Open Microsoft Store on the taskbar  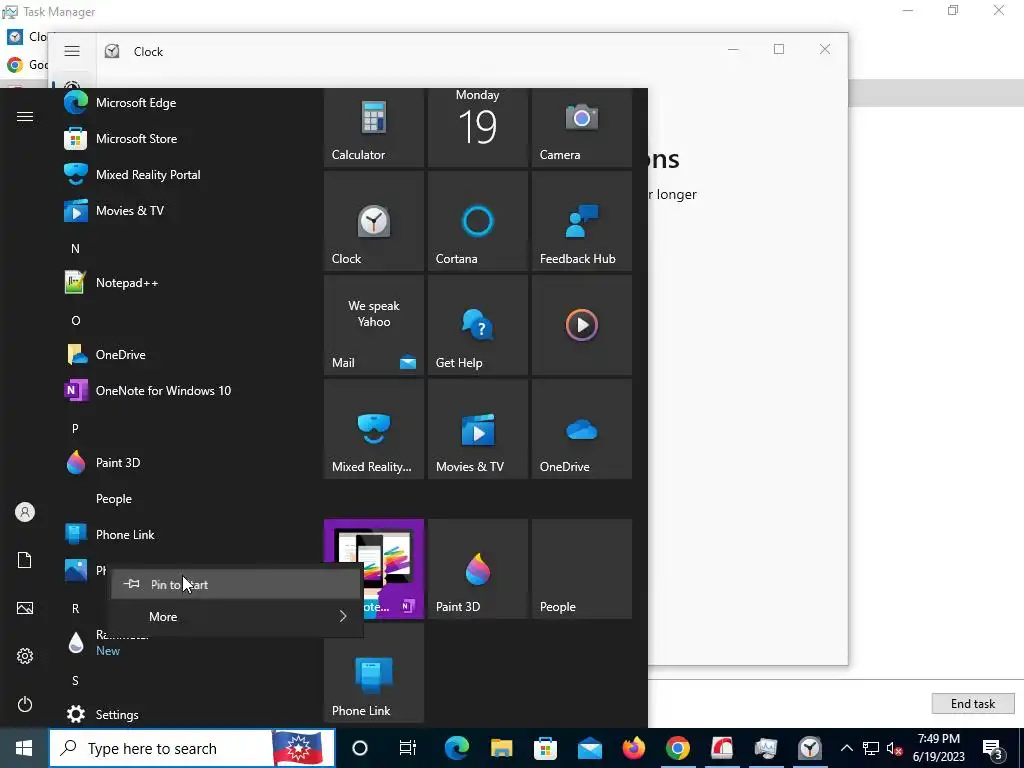(x=545, y=748)
